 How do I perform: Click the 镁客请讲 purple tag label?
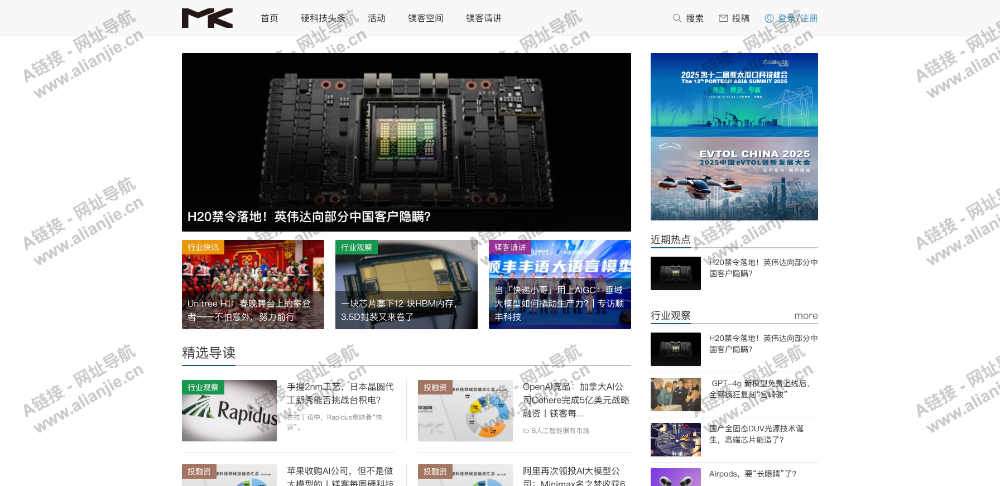[x=510, y=247]
